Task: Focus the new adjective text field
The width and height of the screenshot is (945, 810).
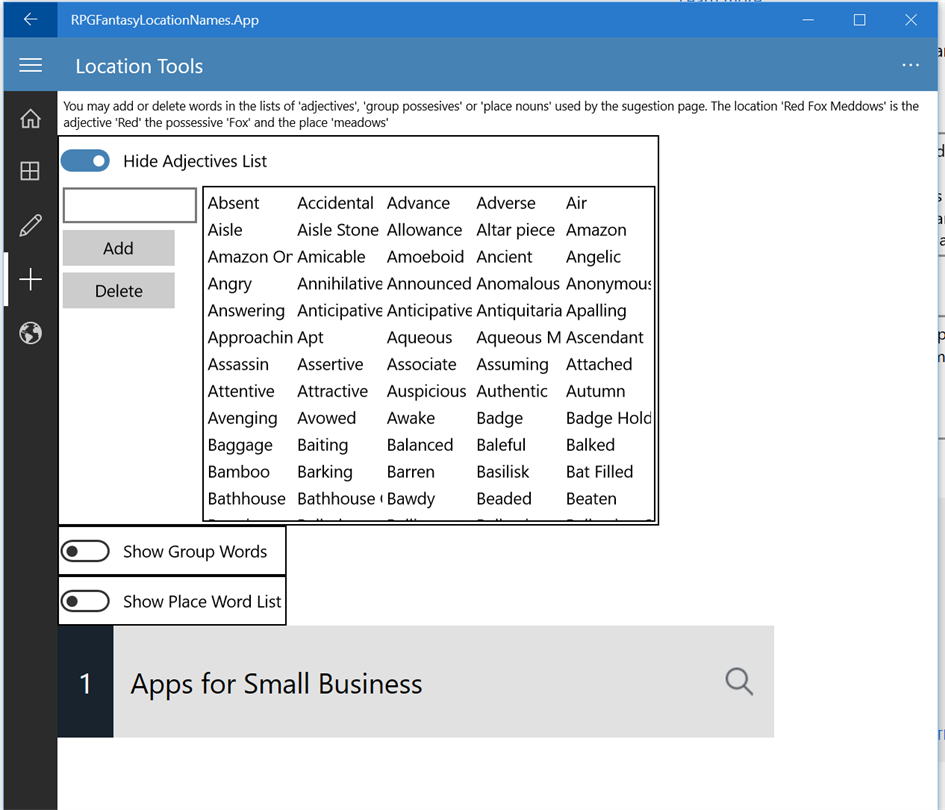Action: tap(130, 205)
